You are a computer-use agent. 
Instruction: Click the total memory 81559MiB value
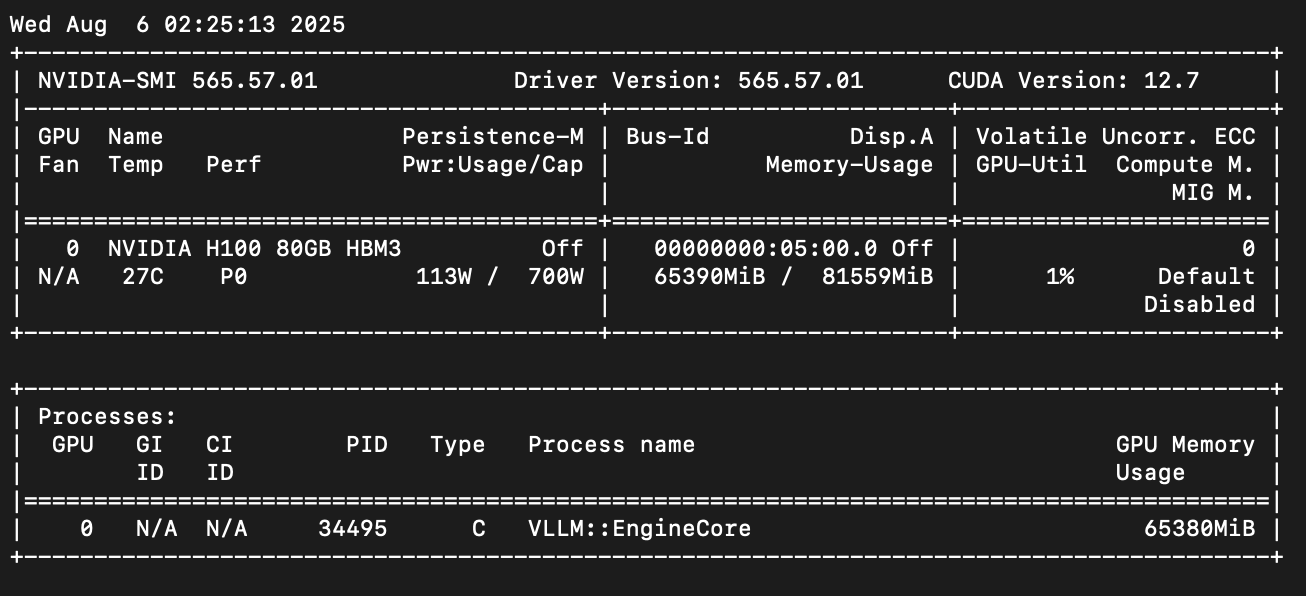tap(877, 276)
